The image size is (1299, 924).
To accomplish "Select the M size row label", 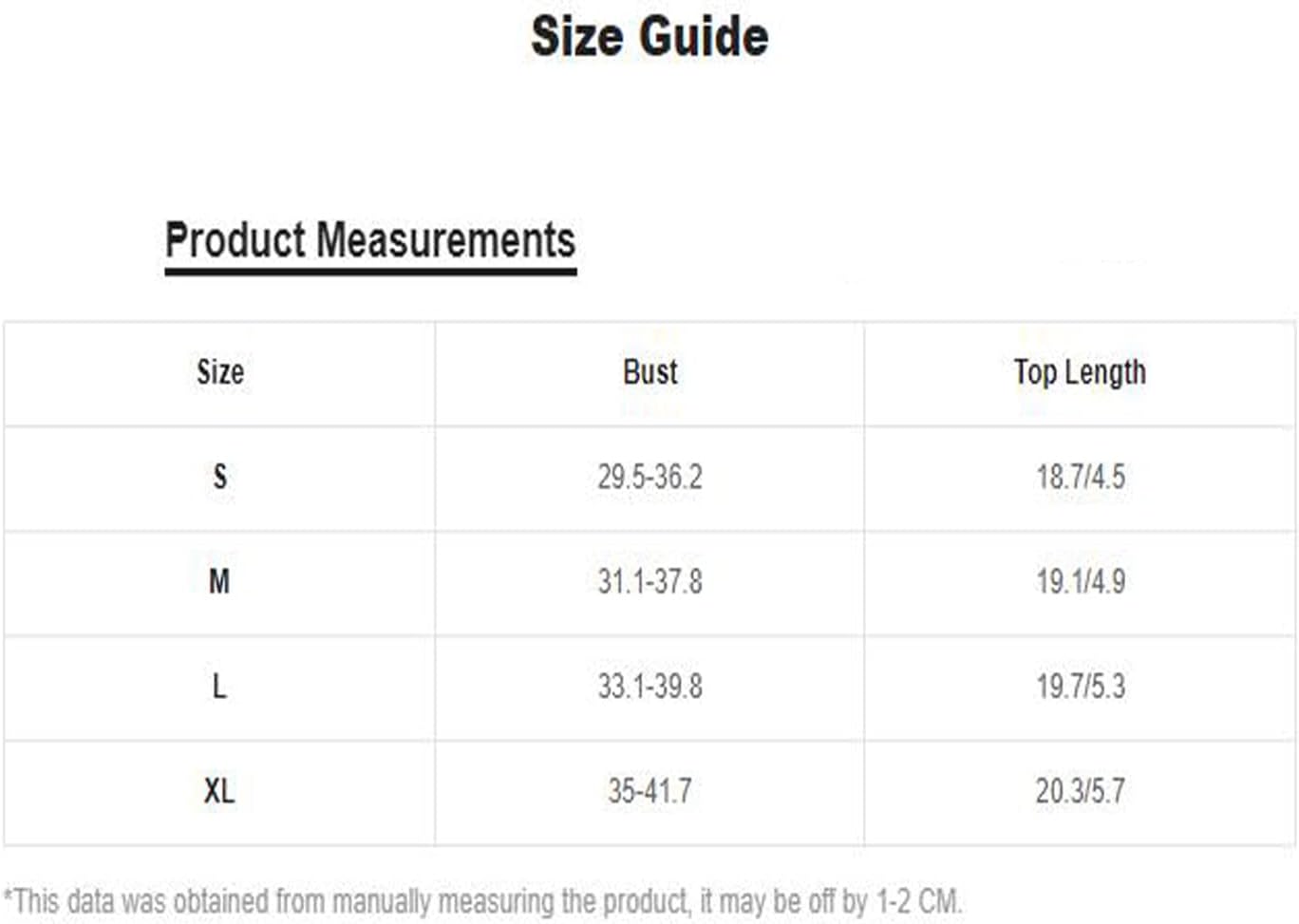I will coord(219,580).
